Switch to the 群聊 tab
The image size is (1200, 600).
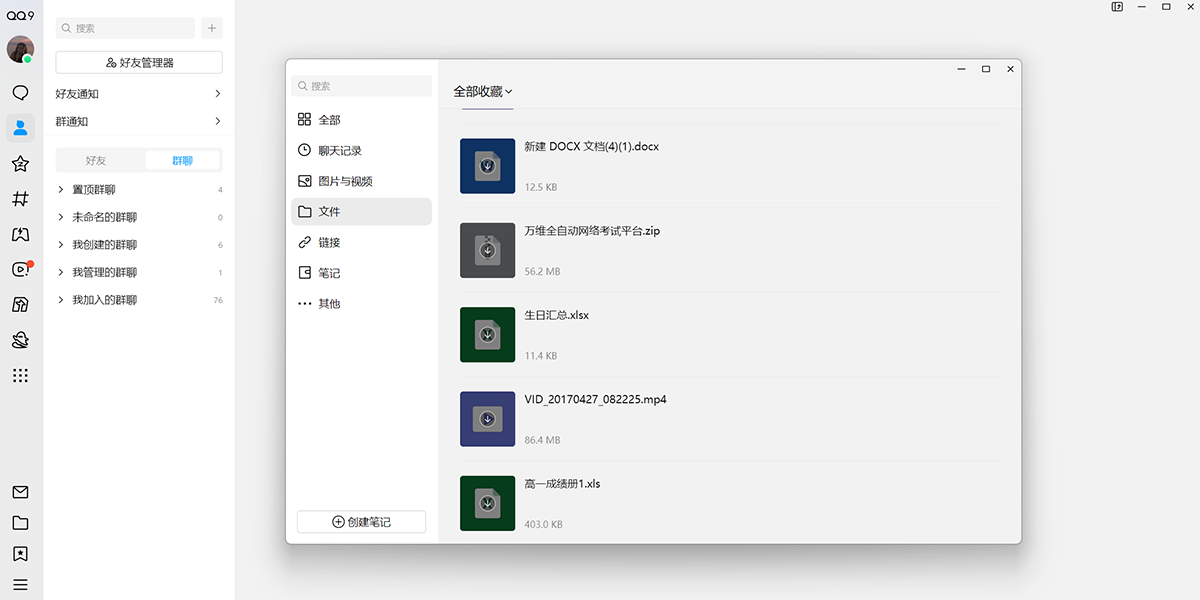182,160
